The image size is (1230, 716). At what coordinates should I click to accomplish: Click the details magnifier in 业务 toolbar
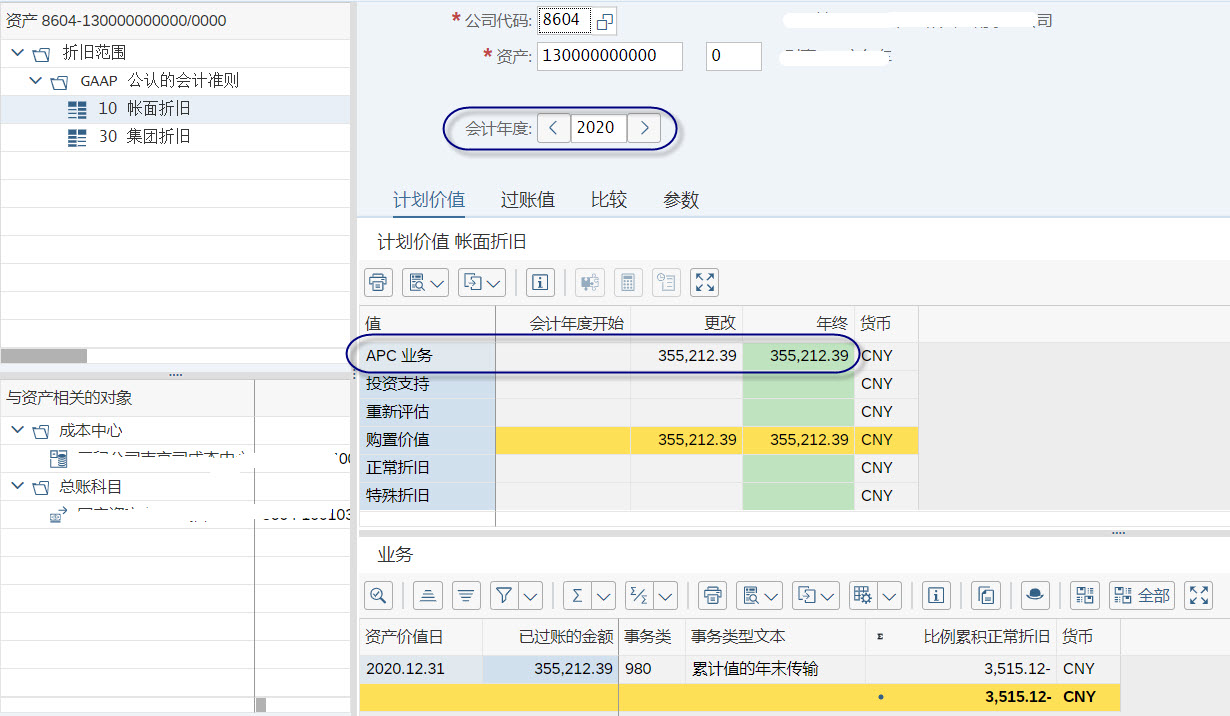pyautogui.click(x=378, y=596)
